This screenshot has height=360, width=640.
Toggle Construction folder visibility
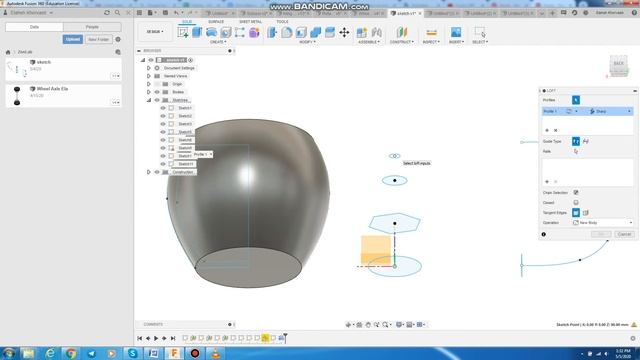[157, 172]
